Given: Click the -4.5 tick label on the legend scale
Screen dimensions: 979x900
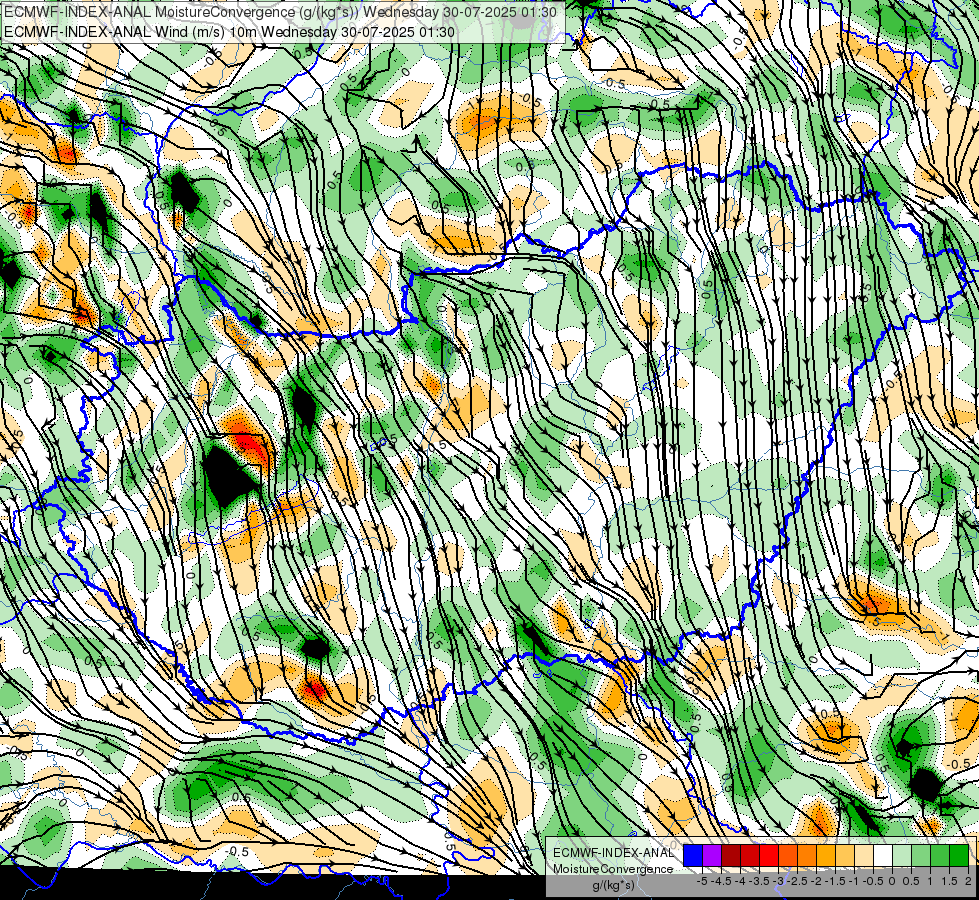Looking at the screenshot, I should pyautogui.click(x=721, y=881).
